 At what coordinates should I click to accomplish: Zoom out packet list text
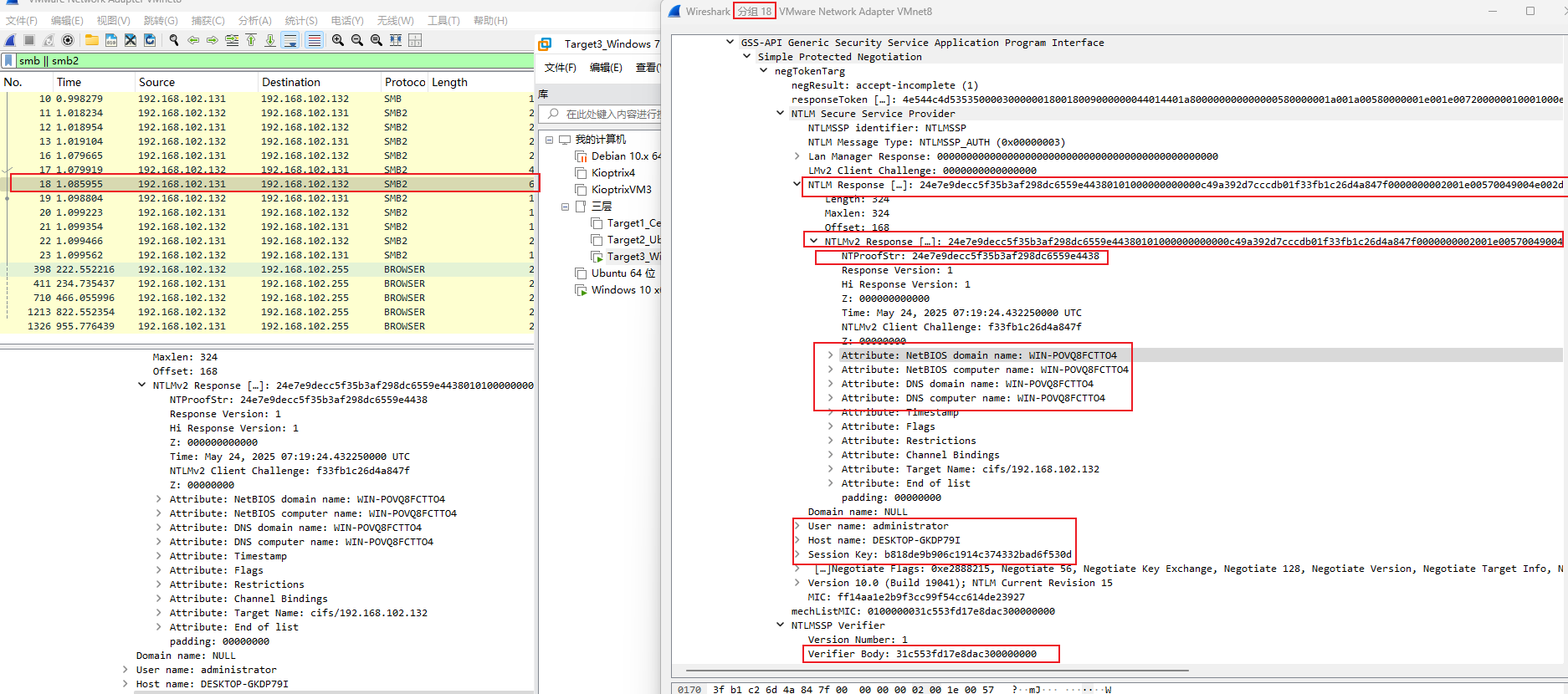pyautogui.click(x=357, y=40)
